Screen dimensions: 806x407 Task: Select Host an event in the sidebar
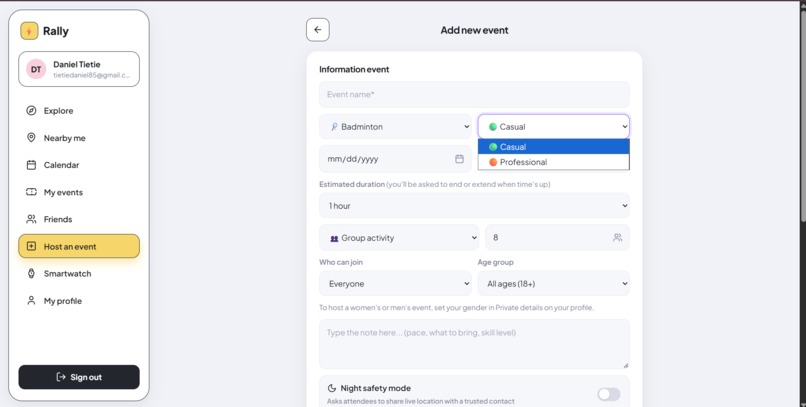pyautogui.click(x=79, y=246)
